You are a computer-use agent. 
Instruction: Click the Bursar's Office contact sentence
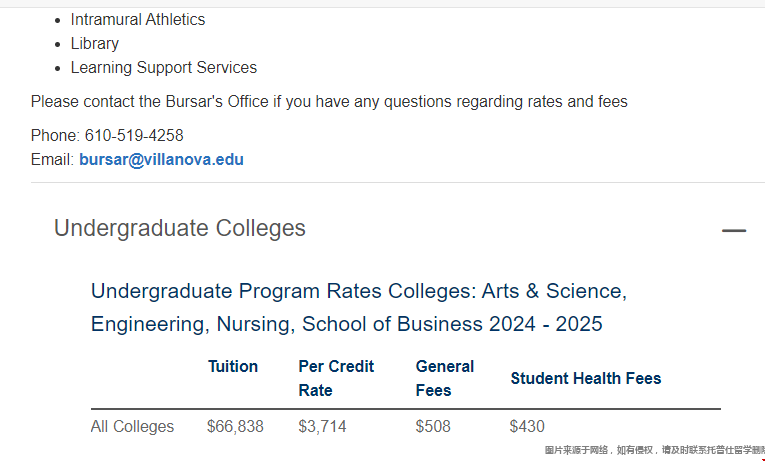tap(329, 101)
